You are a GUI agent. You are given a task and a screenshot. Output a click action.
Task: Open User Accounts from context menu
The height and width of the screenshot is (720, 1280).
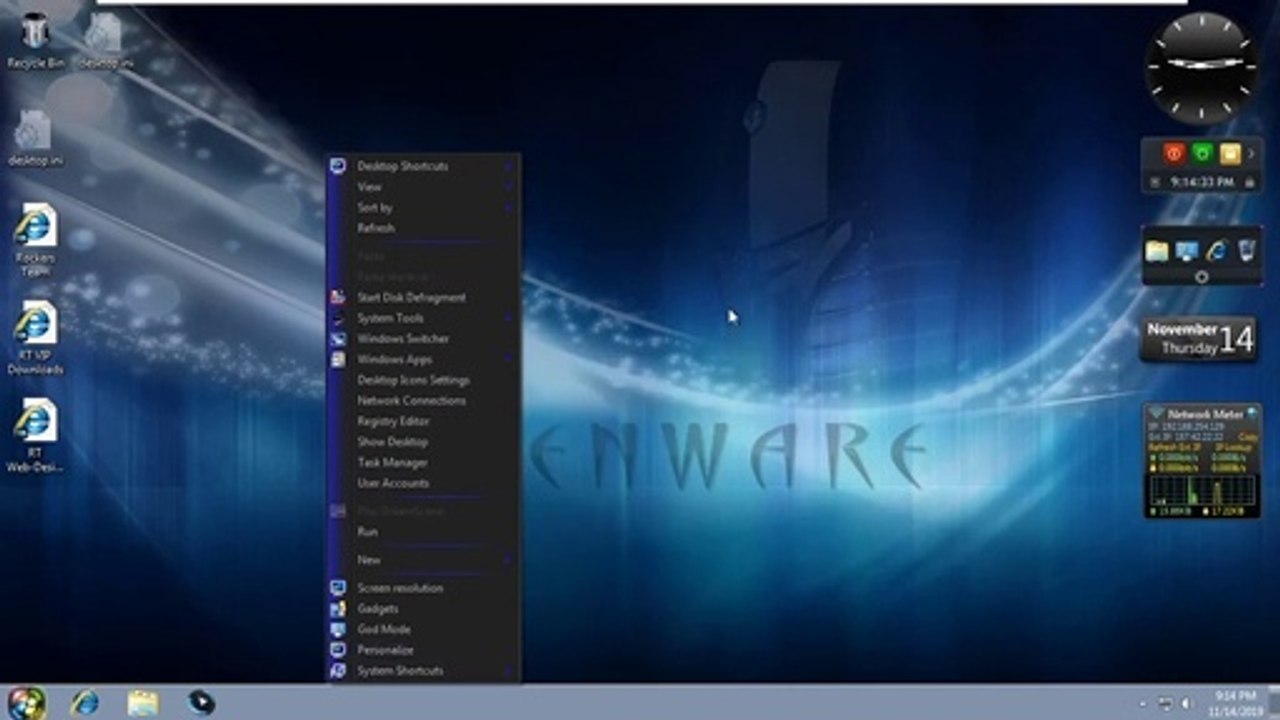coord(423,483)
